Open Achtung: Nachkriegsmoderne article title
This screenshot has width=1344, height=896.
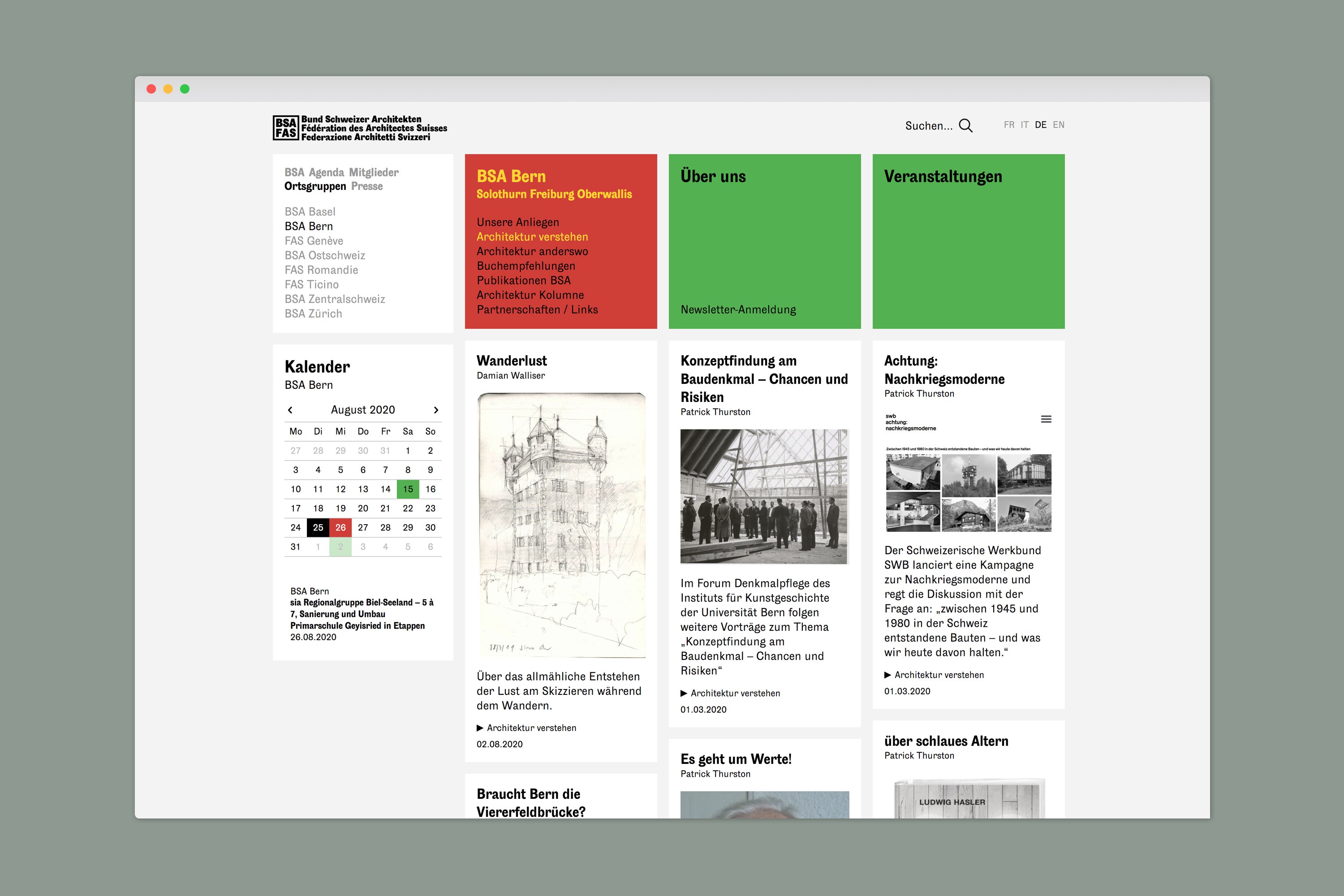point(944,370)
